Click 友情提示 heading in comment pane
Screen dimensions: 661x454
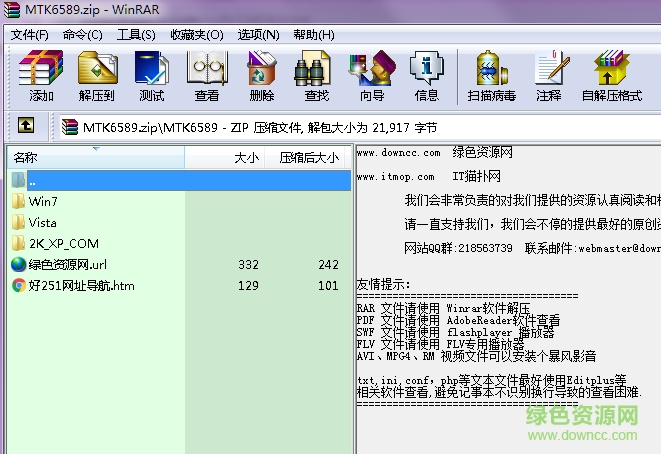pos(383,284)
